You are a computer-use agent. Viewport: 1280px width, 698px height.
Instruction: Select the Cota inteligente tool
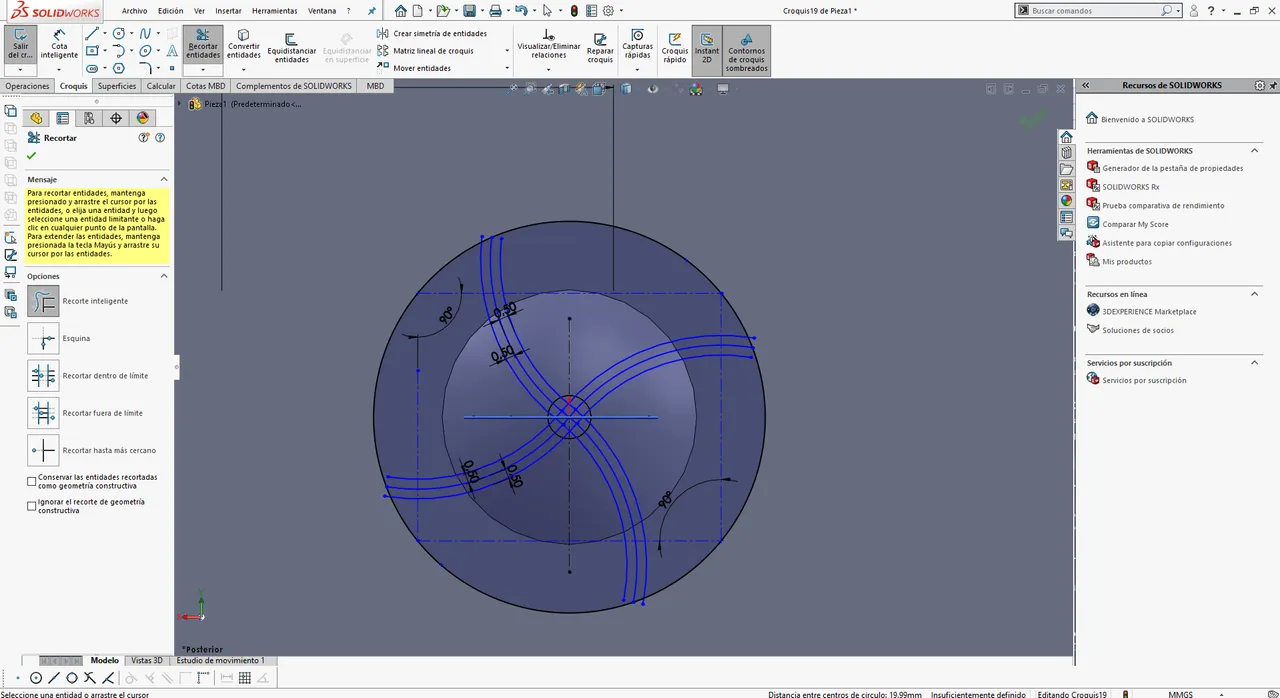click(59, 46)
